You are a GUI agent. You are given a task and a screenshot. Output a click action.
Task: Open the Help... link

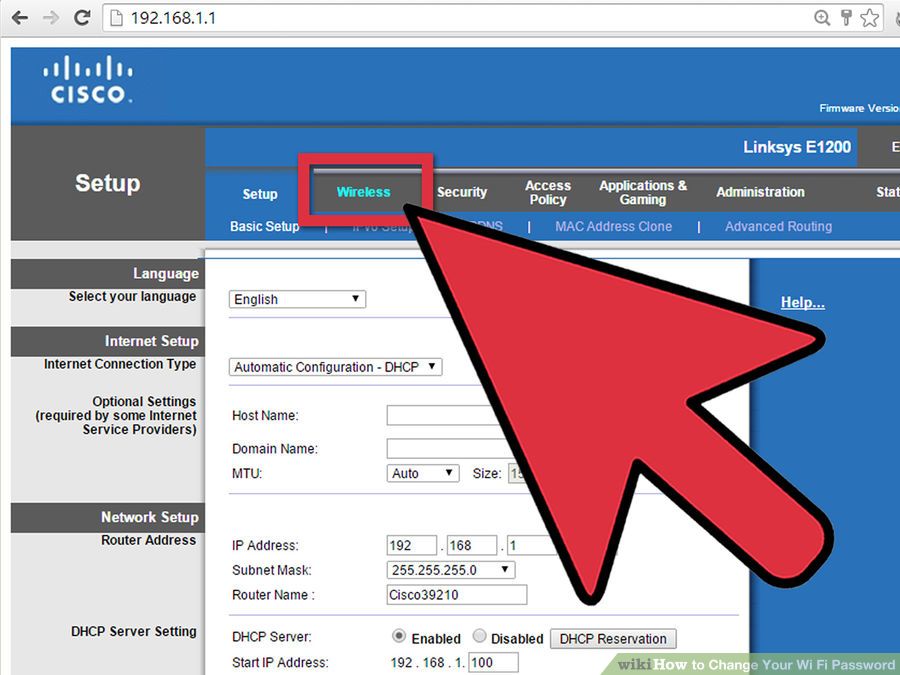coord(802,303)
